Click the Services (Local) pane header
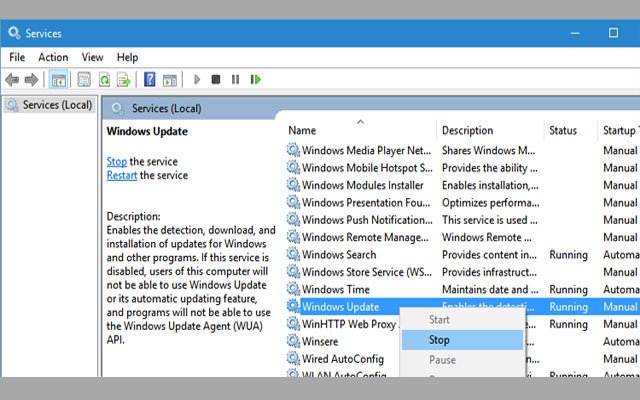640x400 pixels. coord(166,109)
